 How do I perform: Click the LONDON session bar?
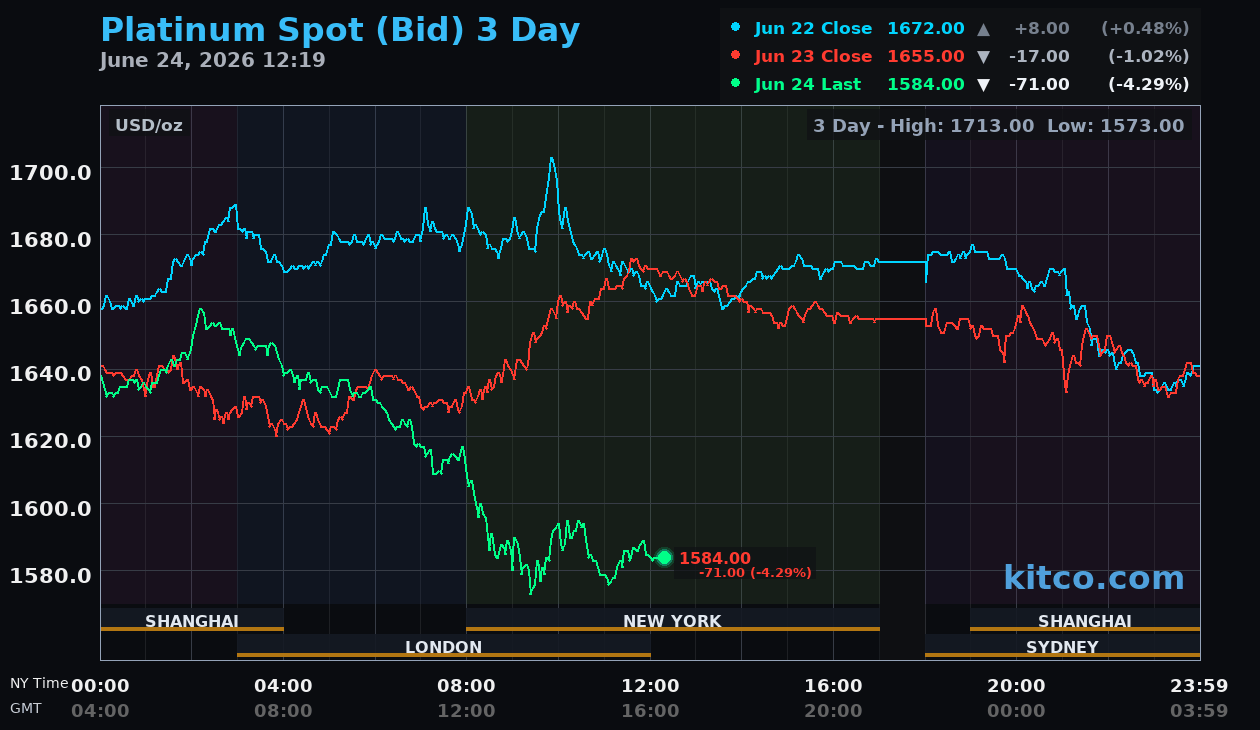click(x=444, y=647)
